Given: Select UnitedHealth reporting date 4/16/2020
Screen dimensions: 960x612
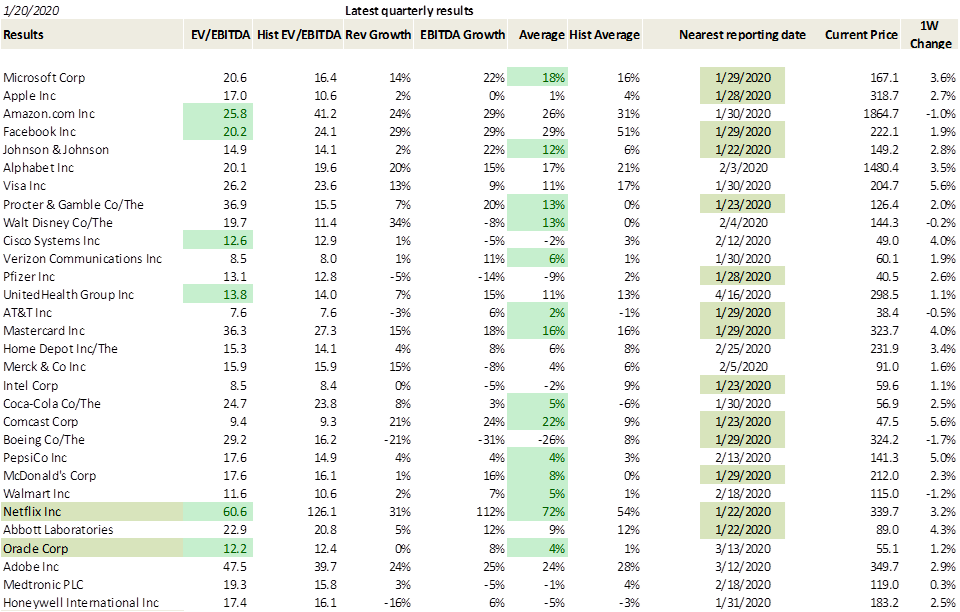Looking at the screenshot, I should coord(742,294).
